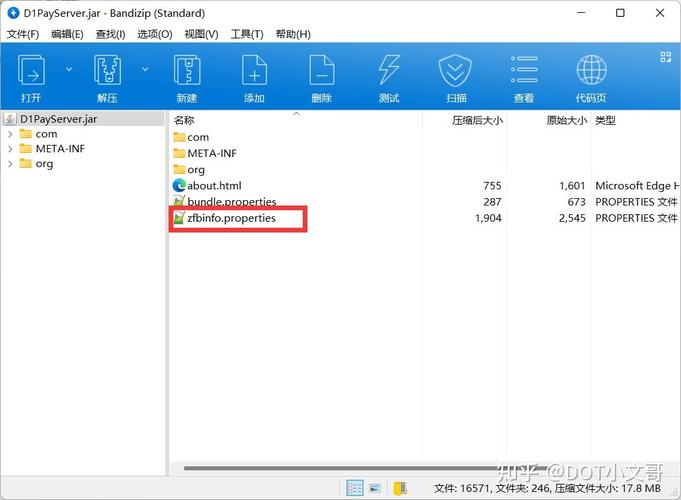The image size is (681, 500).
Task: Select bundle.properties in file list
Action: [232, 202]
